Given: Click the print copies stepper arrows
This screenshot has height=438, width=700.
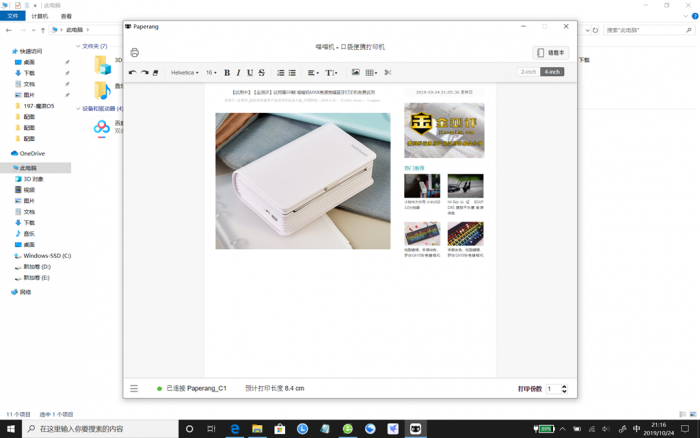Looking at the screenshot, I should point(564,388).
